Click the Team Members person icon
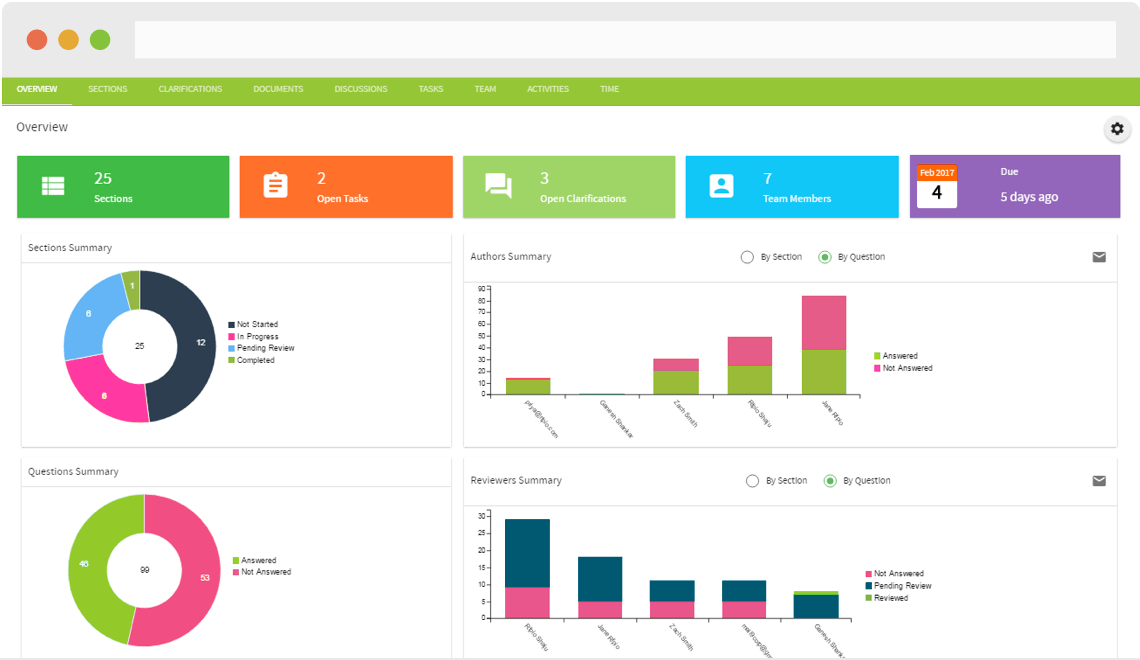Viewport: 1140px width, 660px height. click(x=721, y=186)
